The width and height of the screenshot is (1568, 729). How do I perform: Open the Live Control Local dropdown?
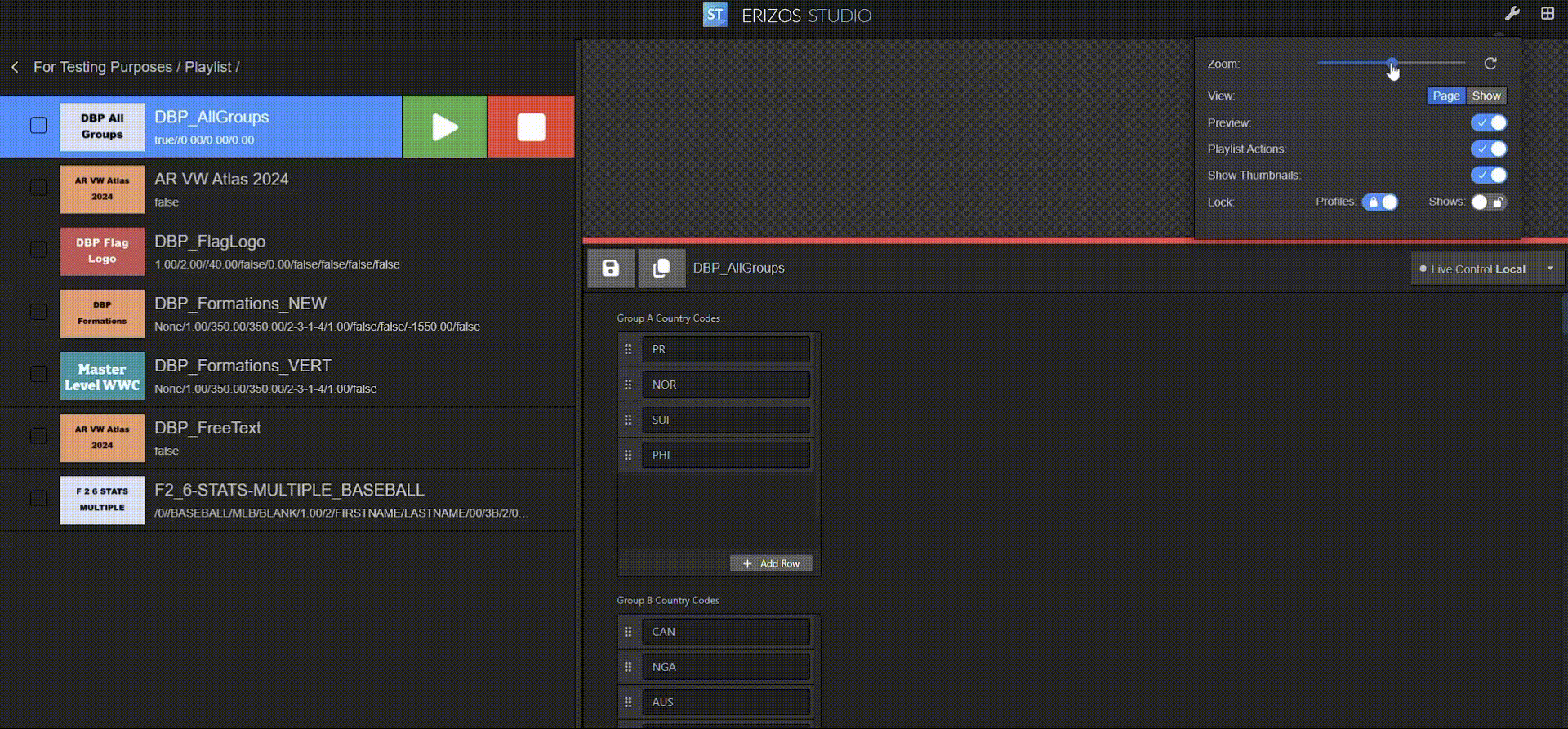coord(1549,269)
